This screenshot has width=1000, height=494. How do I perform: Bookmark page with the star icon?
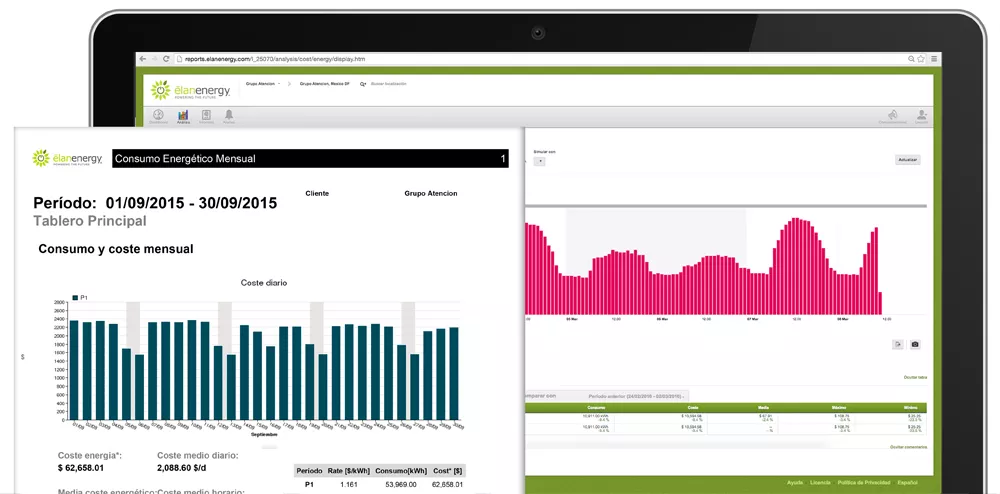point(919,59)
